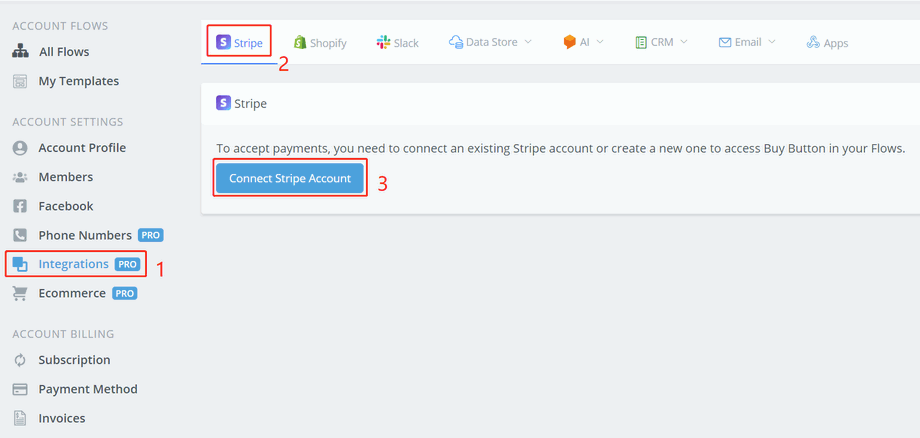The width and height of the screenshot is (920, 438).
Task: Click the Facebook icon in sidebar
Action: point(20,206)
